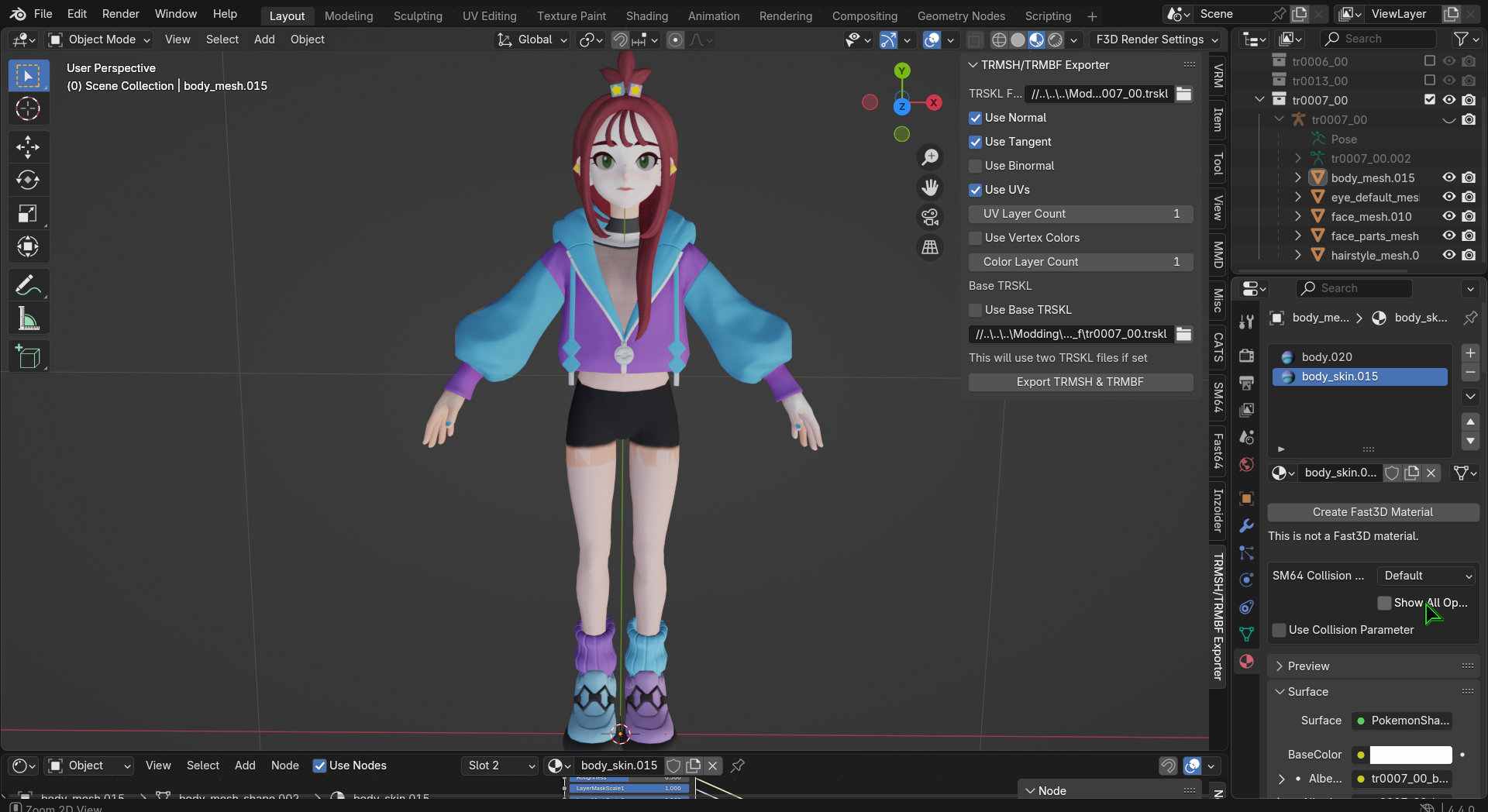The height and width of the screenshot is (812, 1488).
Task: Open the File menu
Action: click(43, 14)
